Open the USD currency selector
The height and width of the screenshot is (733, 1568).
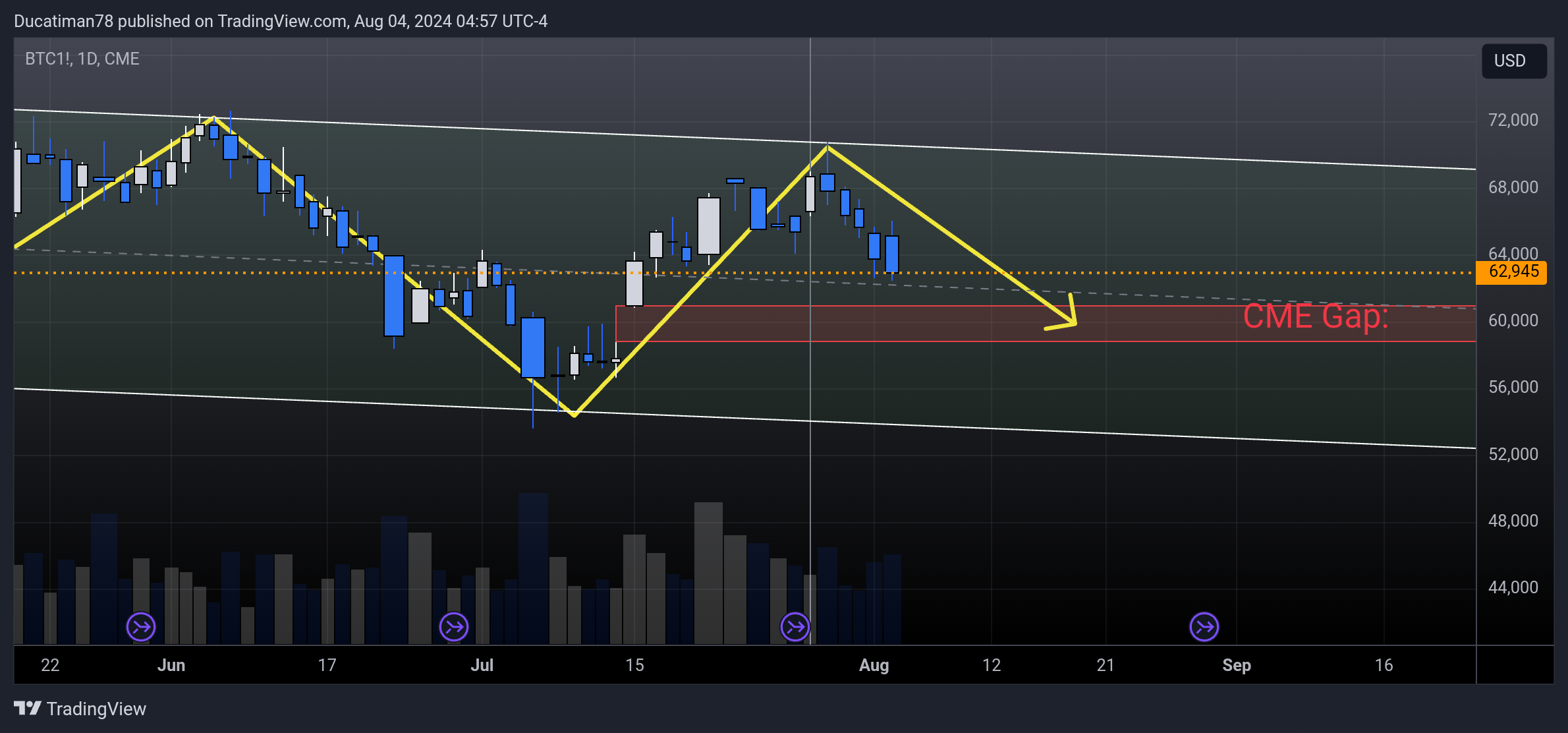(1514, 61)
